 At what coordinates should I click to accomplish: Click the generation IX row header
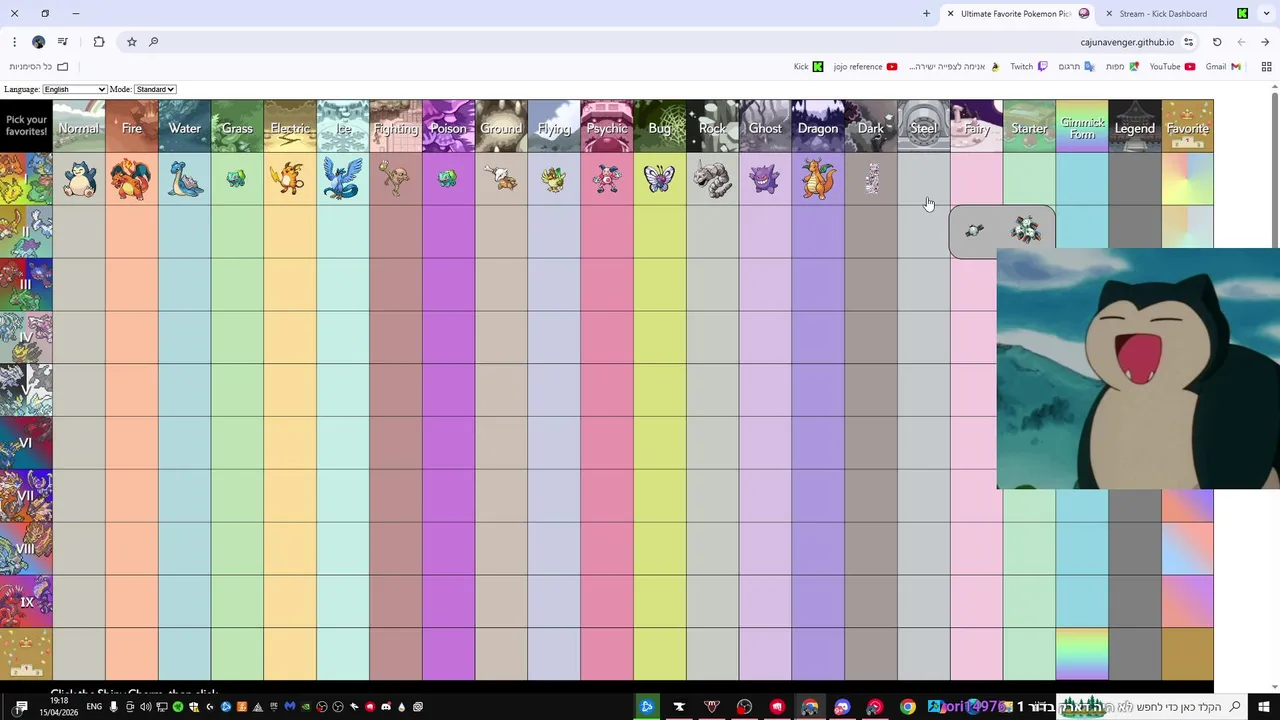26,602
